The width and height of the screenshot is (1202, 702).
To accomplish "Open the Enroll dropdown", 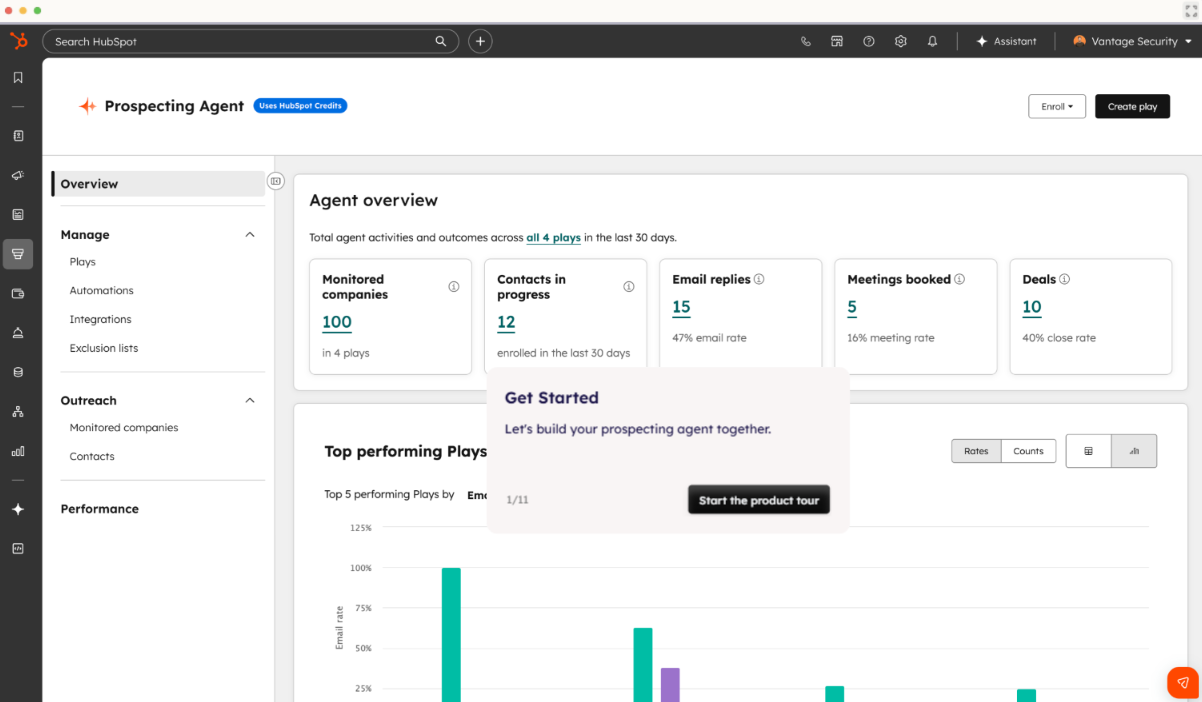I will click(1057, 106).
